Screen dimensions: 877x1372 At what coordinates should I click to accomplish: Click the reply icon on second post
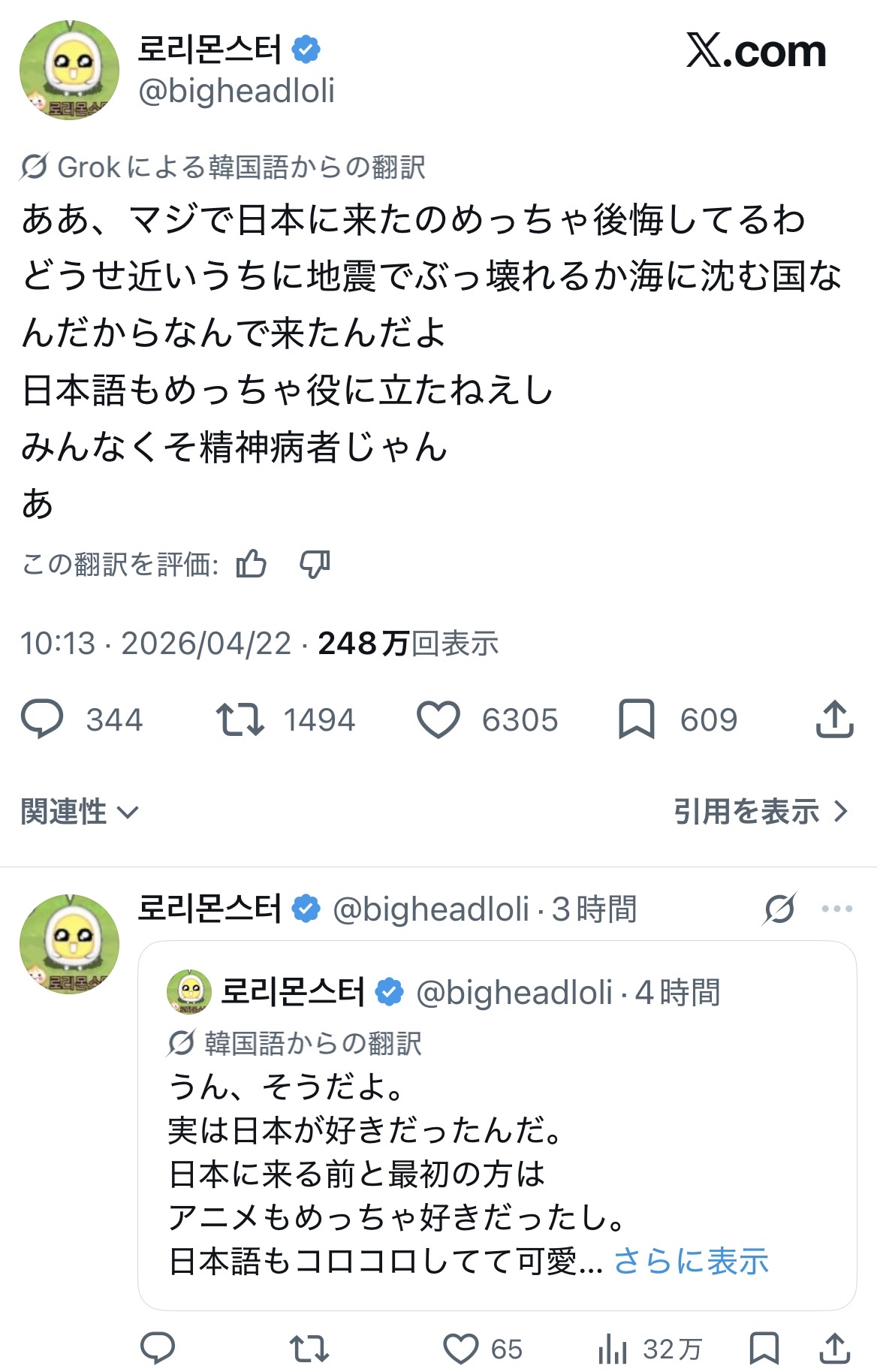pos(158,1349)
